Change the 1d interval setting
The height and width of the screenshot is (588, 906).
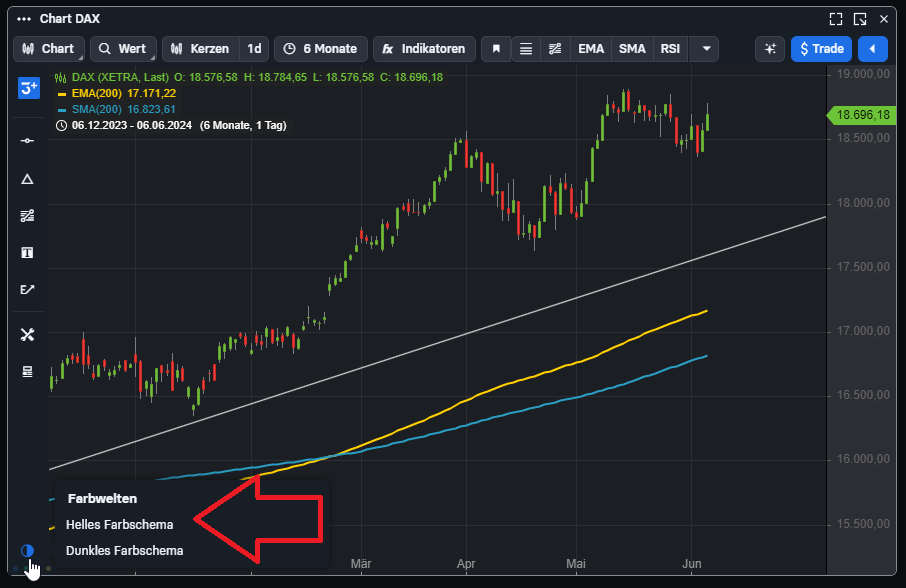point(254,49)
